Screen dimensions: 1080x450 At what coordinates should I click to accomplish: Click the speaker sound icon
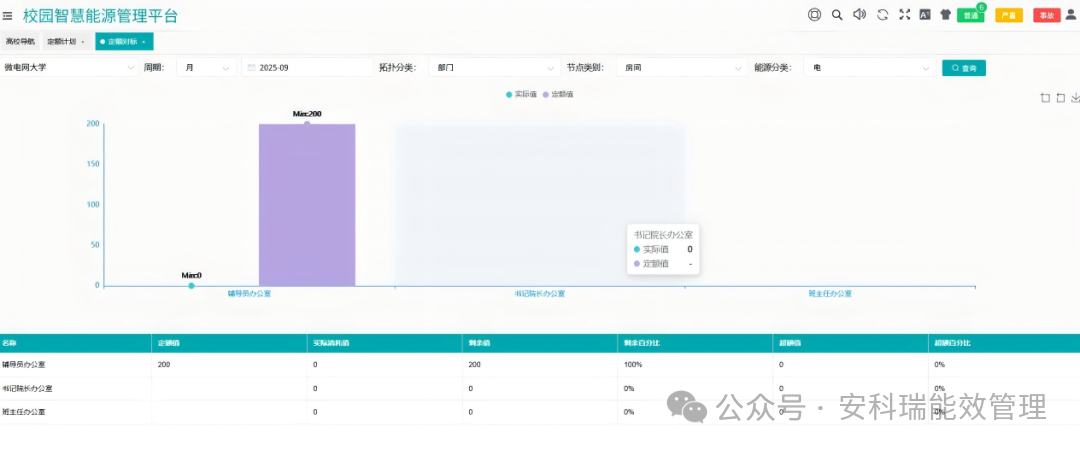tap(859, 15)
